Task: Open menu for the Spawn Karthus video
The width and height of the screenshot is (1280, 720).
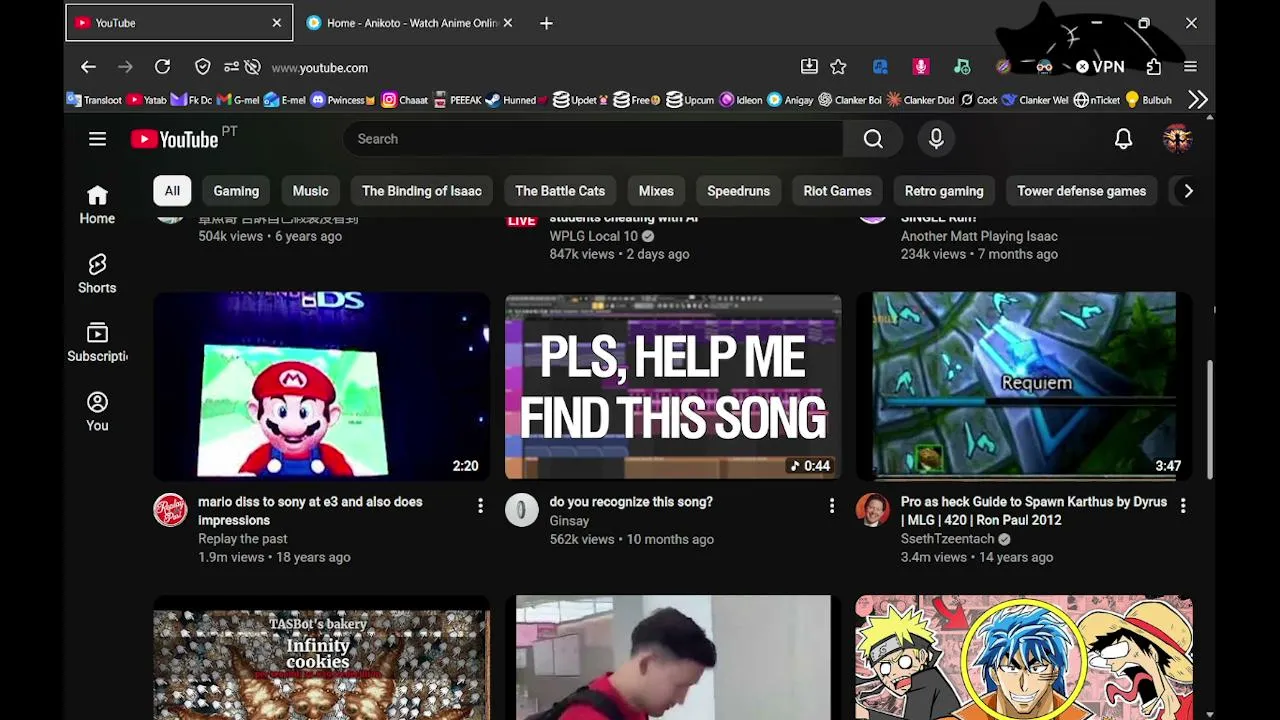Action: click(x=1183, y=506)
